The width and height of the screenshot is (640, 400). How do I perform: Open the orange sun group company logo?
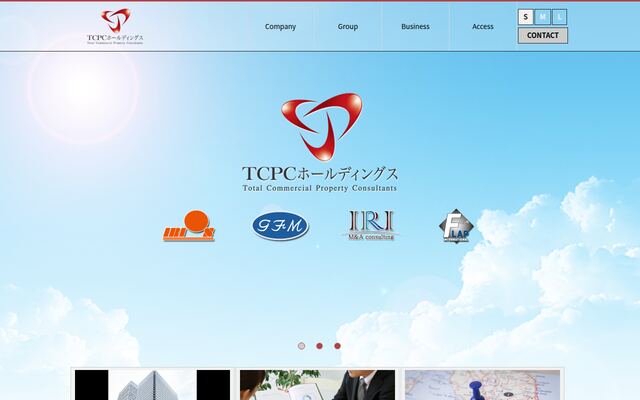(x=189, y=226)
